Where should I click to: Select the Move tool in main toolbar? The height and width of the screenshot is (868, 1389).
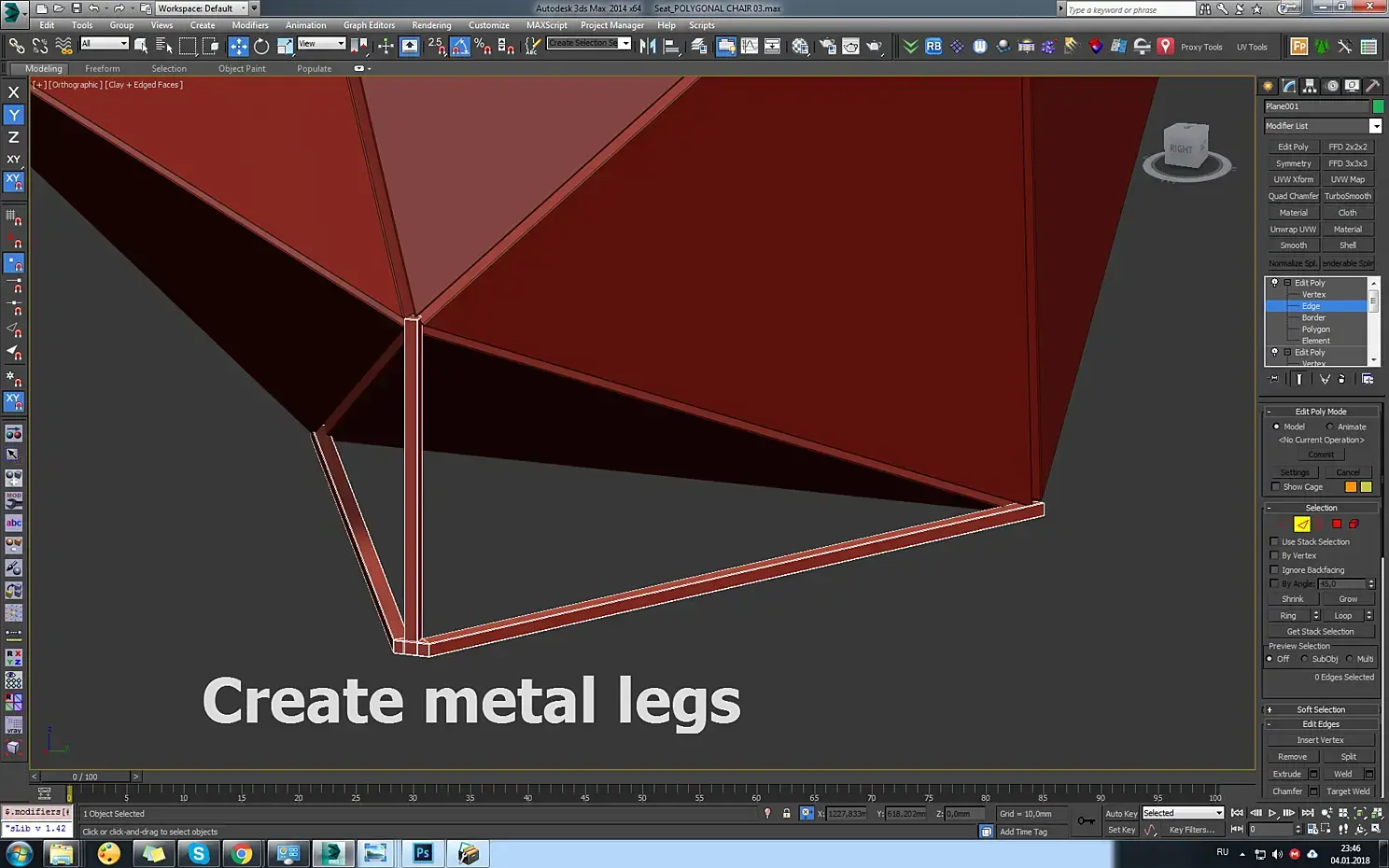(239, 46)
